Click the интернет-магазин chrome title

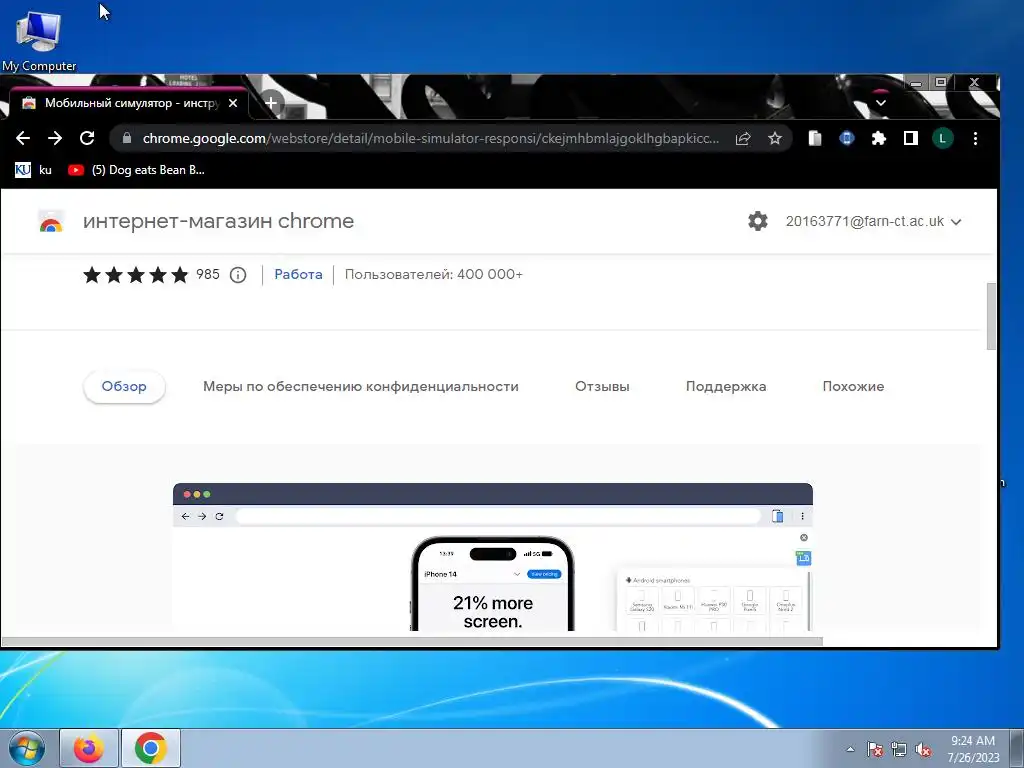[x=218, y=221]
